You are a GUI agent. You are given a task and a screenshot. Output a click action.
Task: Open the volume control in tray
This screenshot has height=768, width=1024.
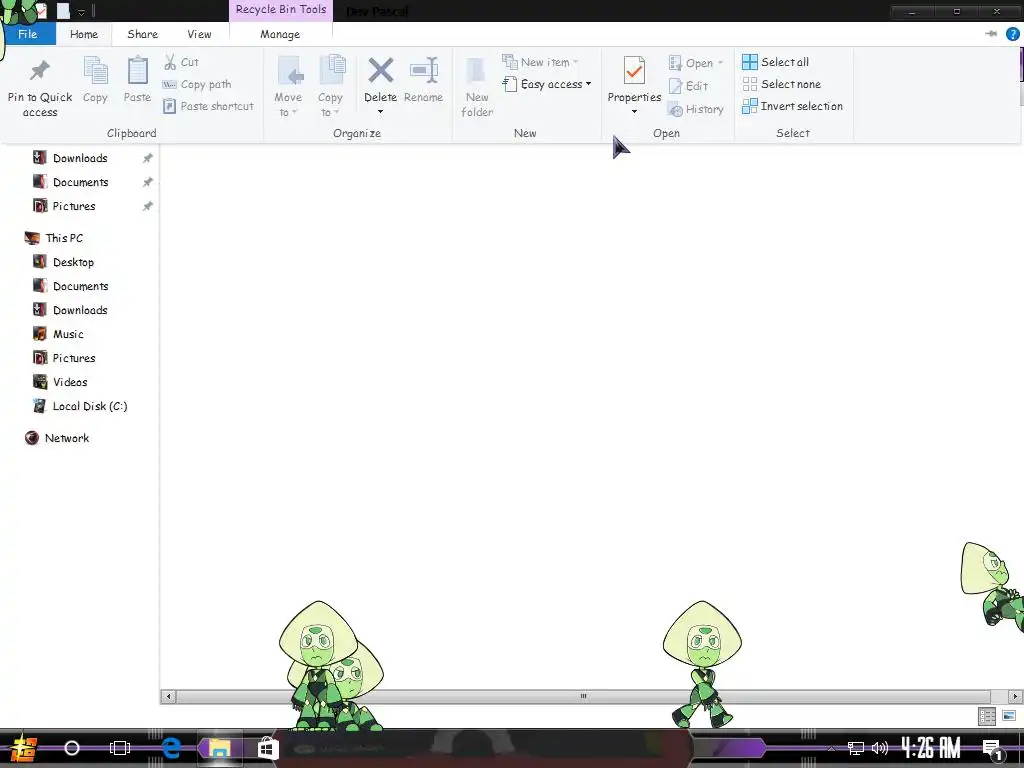coord(880,748)
